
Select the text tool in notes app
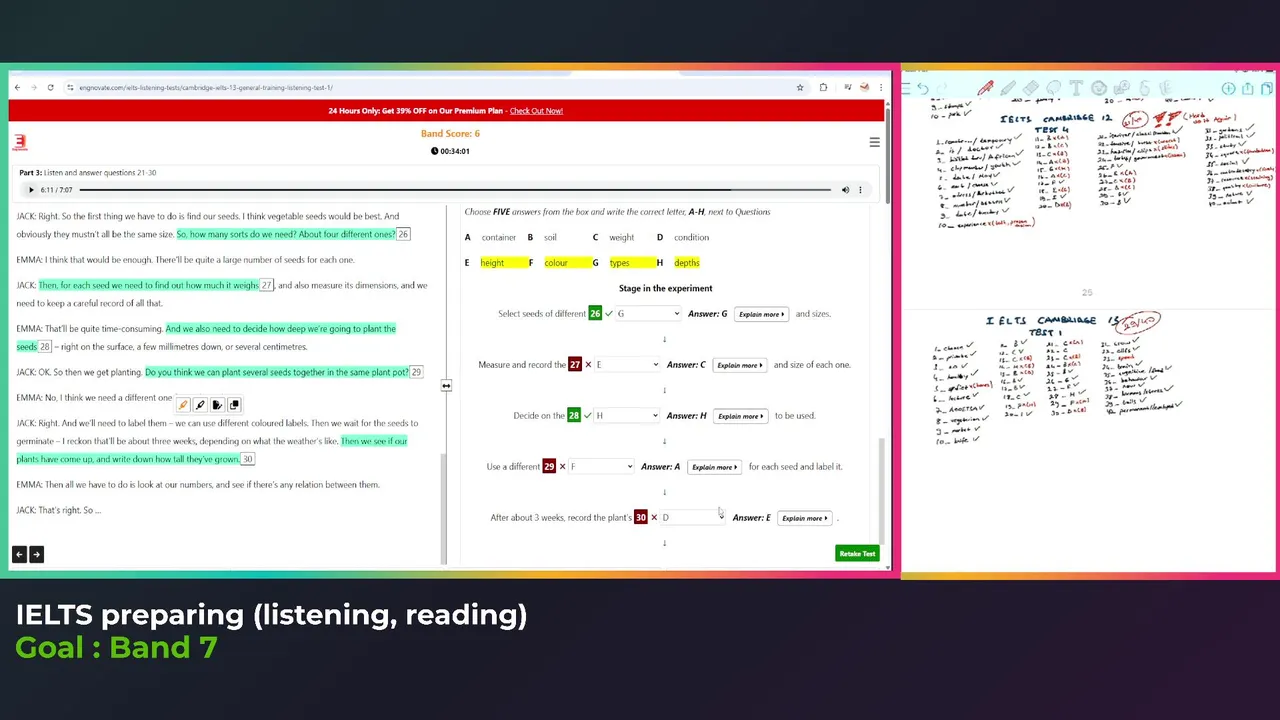coord(1076,89)
